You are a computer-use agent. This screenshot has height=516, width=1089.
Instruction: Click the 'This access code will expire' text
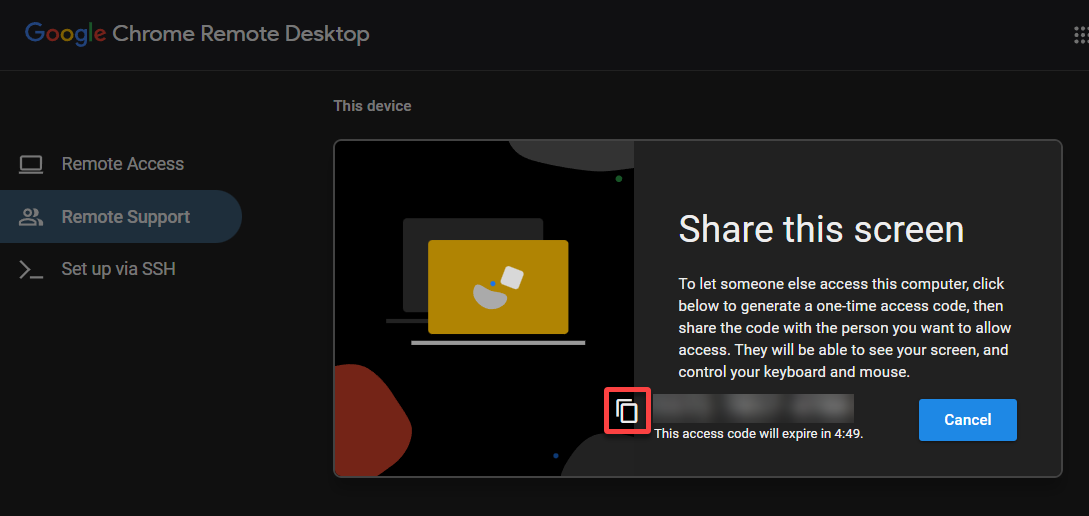(758, 433)
